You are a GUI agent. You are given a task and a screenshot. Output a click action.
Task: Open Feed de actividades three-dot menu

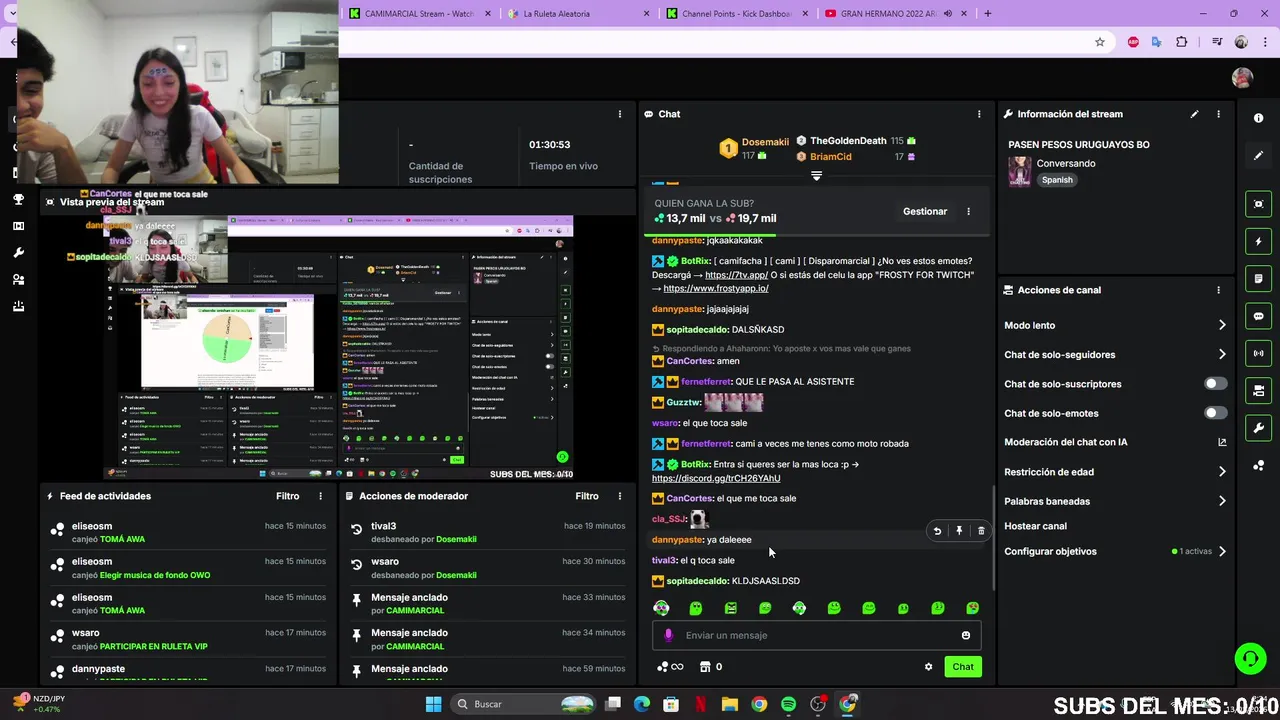click(x=321, y=496)
